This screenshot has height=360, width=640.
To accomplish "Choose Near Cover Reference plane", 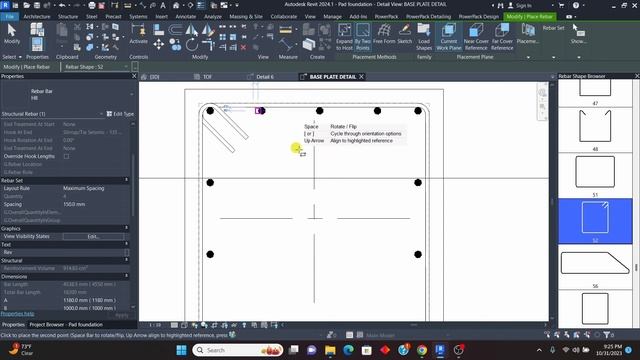I will point(476,37).
